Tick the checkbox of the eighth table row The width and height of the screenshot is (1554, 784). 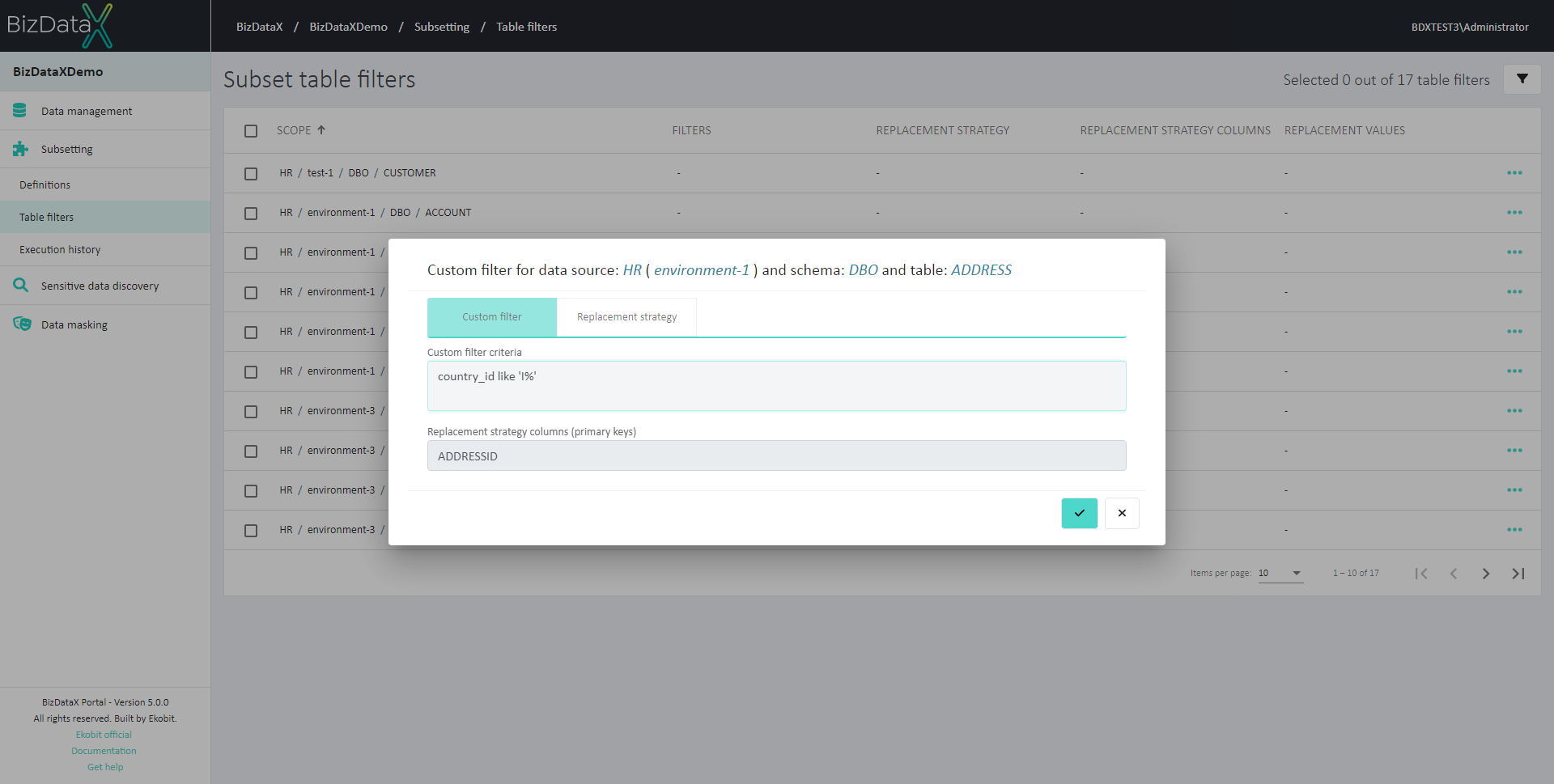pos(251,451)
